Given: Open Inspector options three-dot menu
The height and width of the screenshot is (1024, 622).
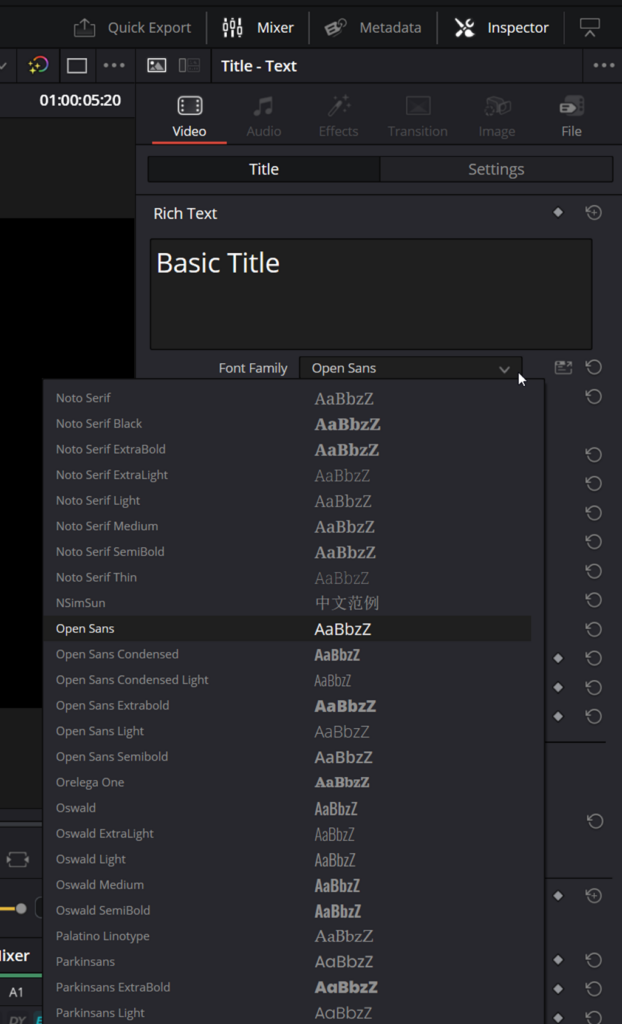Looking at the screenshot, I should click(603, 66).
